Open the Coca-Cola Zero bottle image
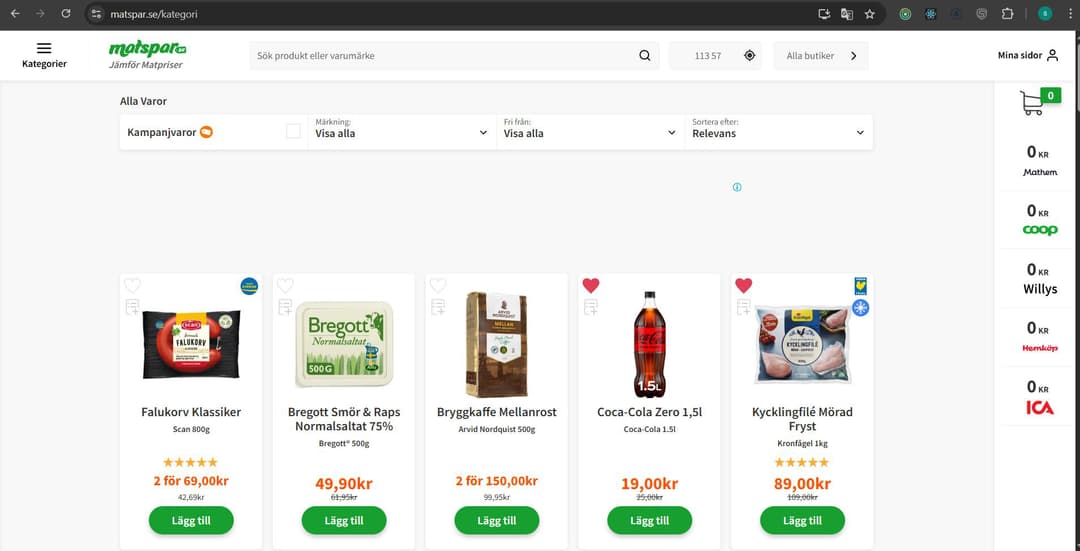1080x551 pixels. 650,344
